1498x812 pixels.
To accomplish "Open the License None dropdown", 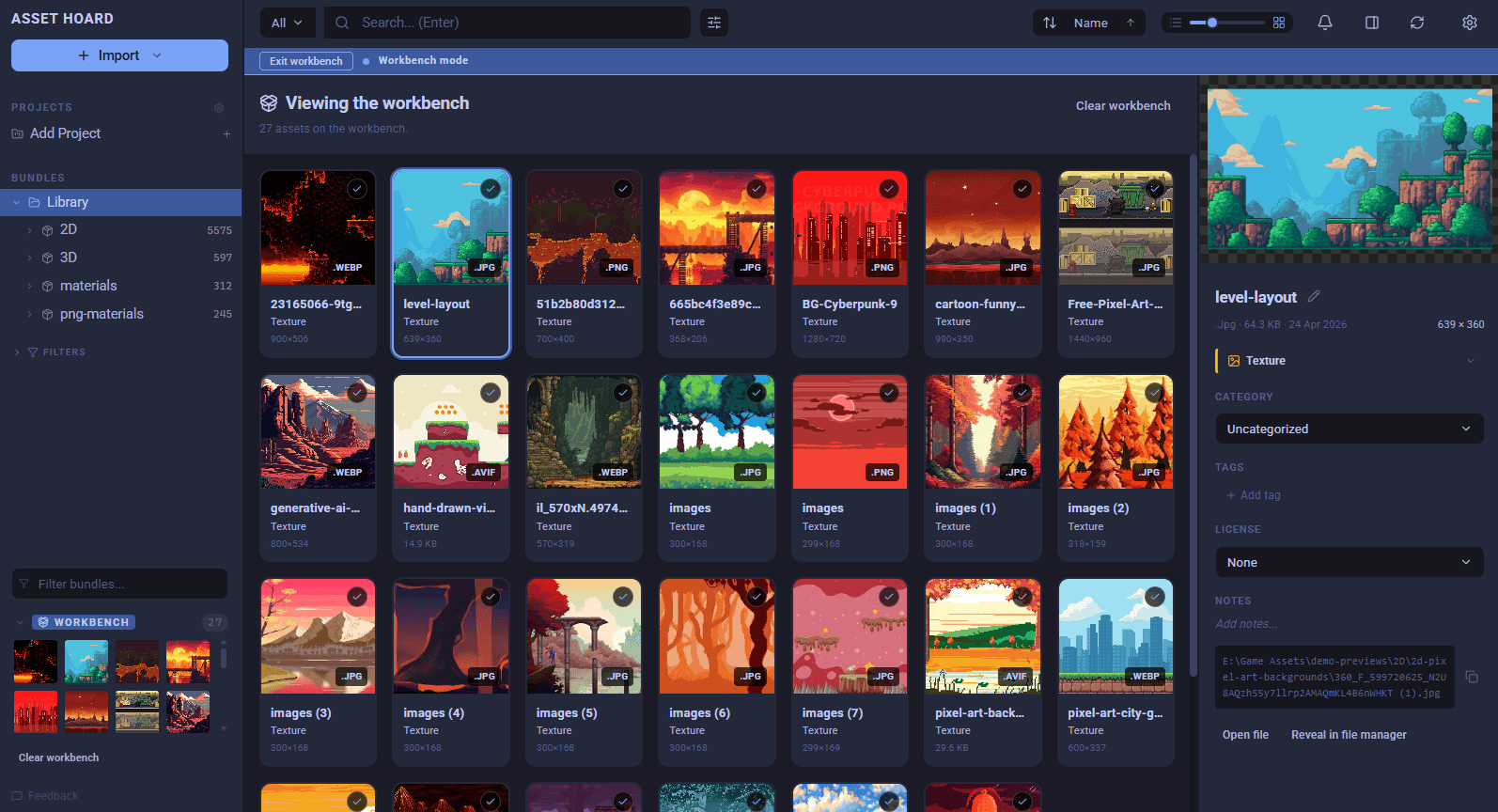I will [x=1348, y=562].
